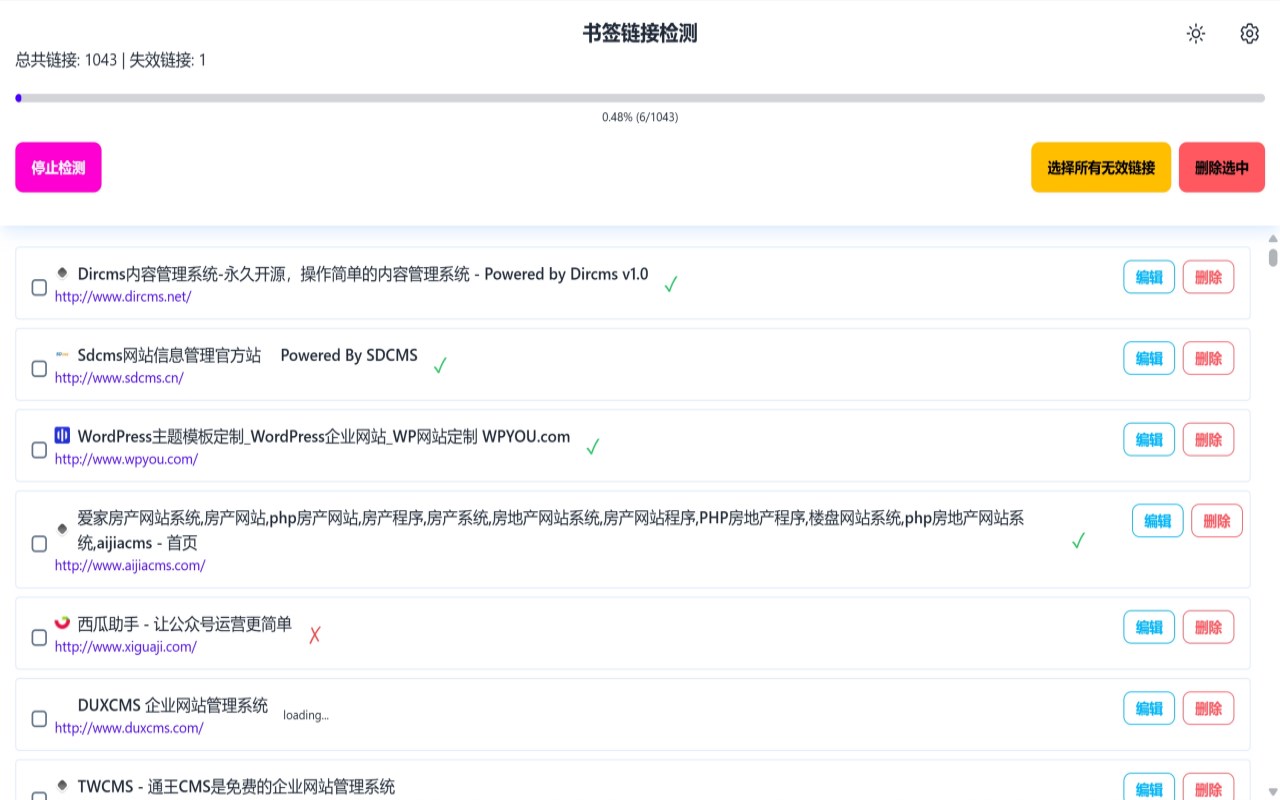Select the Sdcms bookmark checkbox
Viewport: 1280px width, 800px height.
pyautogui.click(x=39, y=369)
